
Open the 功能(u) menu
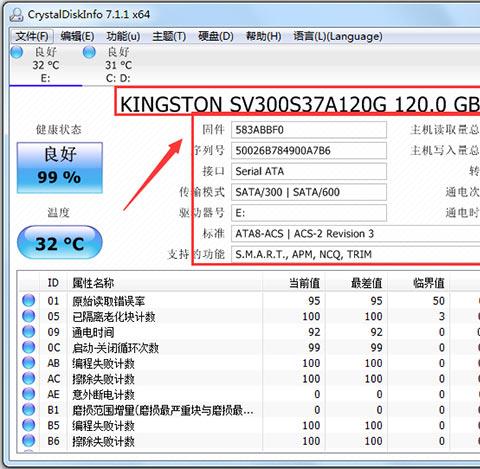tap(123, 36)
